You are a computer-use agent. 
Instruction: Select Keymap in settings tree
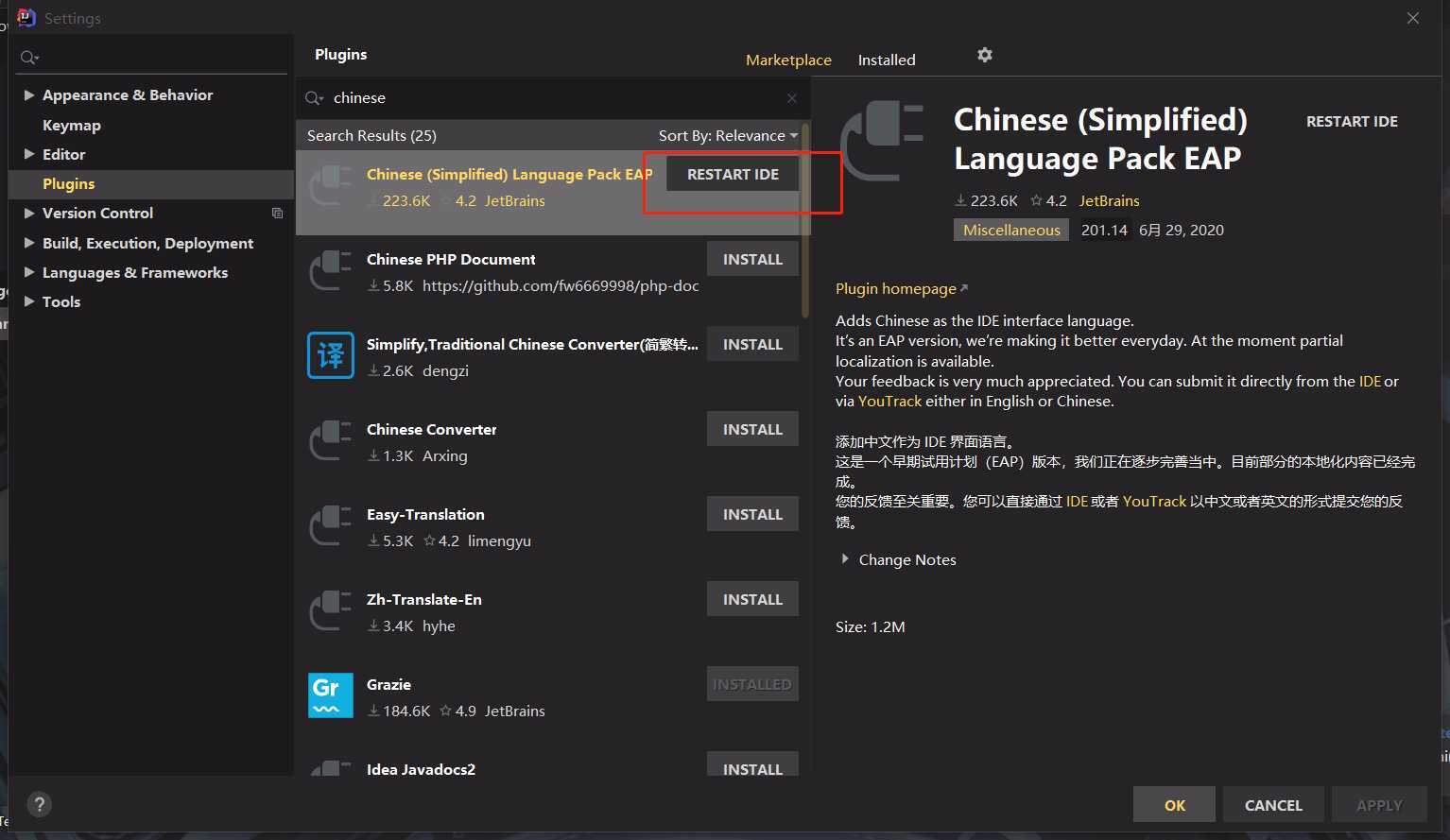point(72,125)
